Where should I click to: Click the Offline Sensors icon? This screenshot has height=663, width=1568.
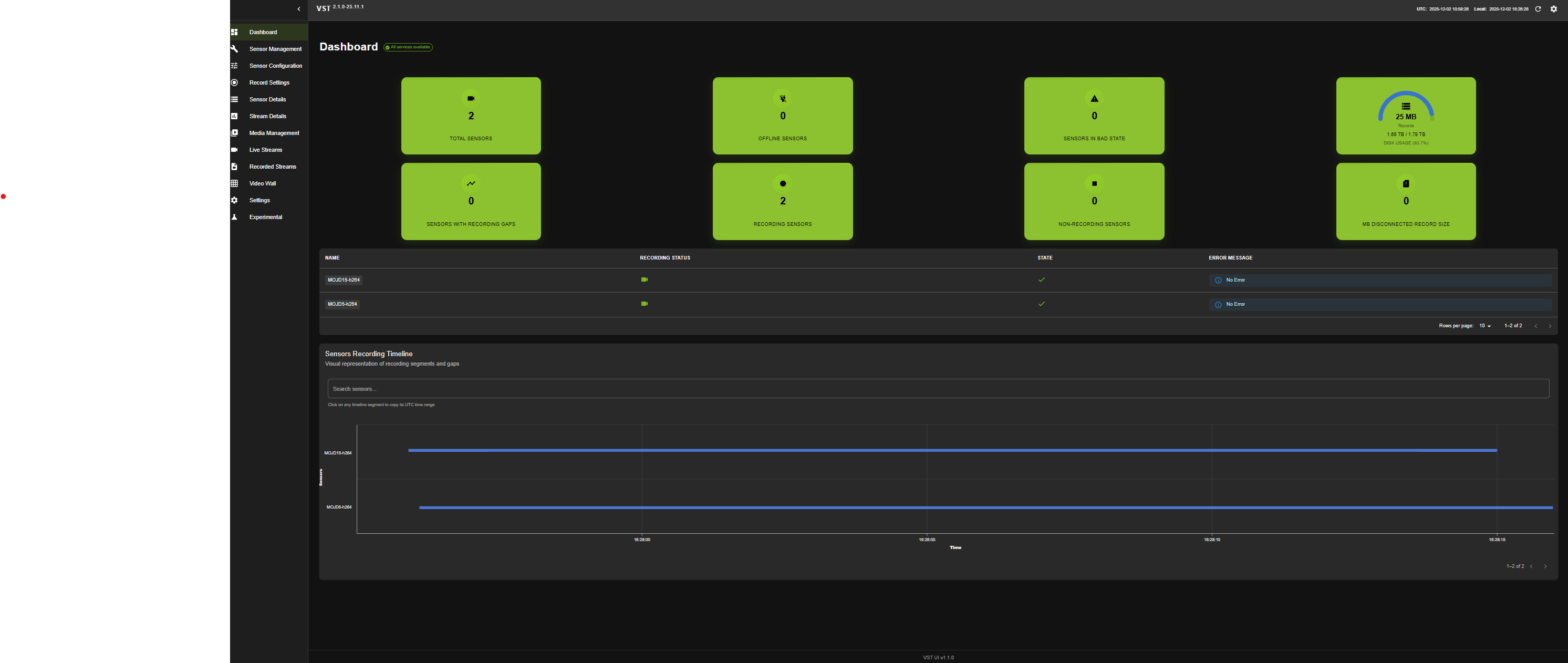[782, 98]
